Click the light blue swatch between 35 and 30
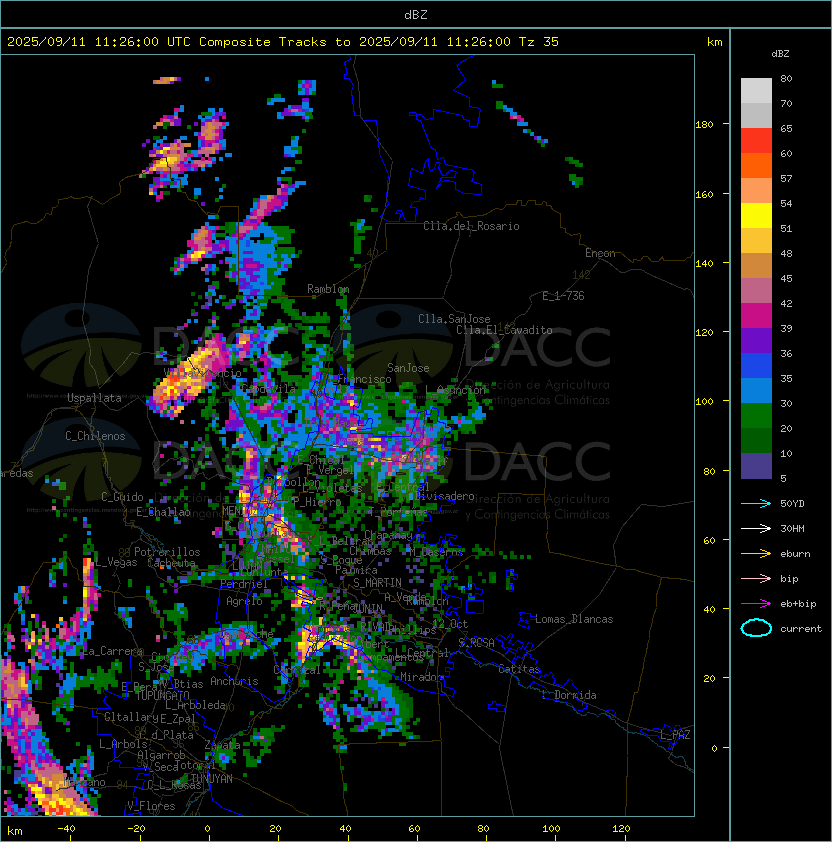832x842 pixels. click(756, 391)
